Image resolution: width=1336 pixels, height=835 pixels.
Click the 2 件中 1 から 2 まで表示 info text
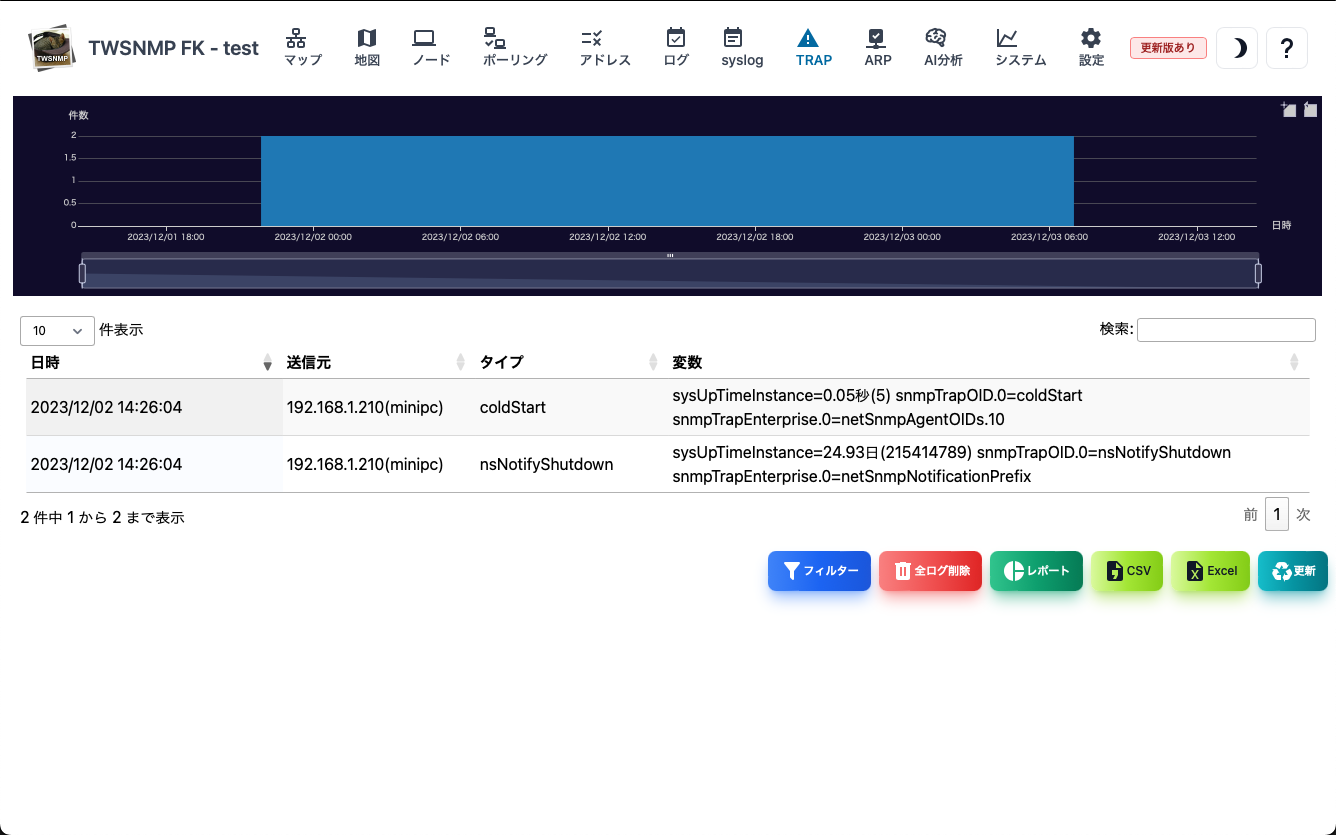pos(102,518)
